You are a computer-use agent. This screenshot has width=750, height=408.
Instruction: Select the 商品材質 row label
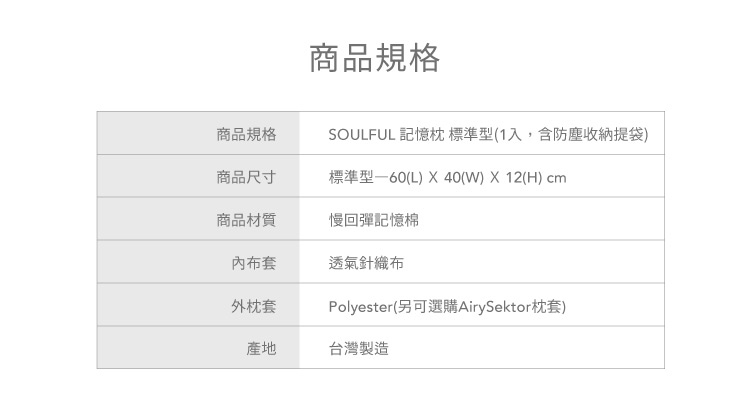tap(246, 221)
